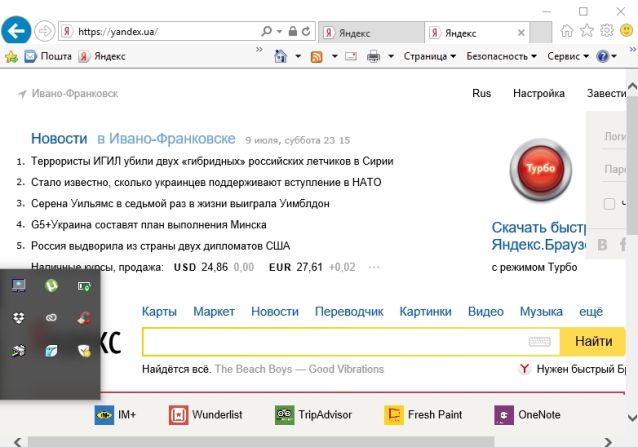Expand the Страница dropdown menu
This screenshot has width=638, height=447.
(x=430, y=57)
